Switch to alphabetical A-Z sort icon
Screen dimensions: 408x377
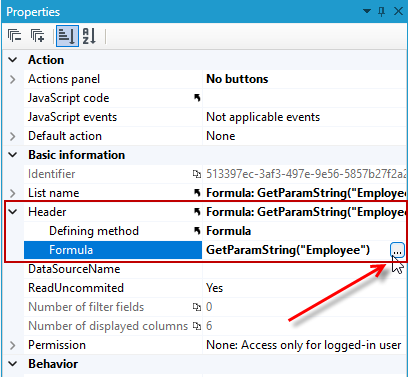pos(89,36)
